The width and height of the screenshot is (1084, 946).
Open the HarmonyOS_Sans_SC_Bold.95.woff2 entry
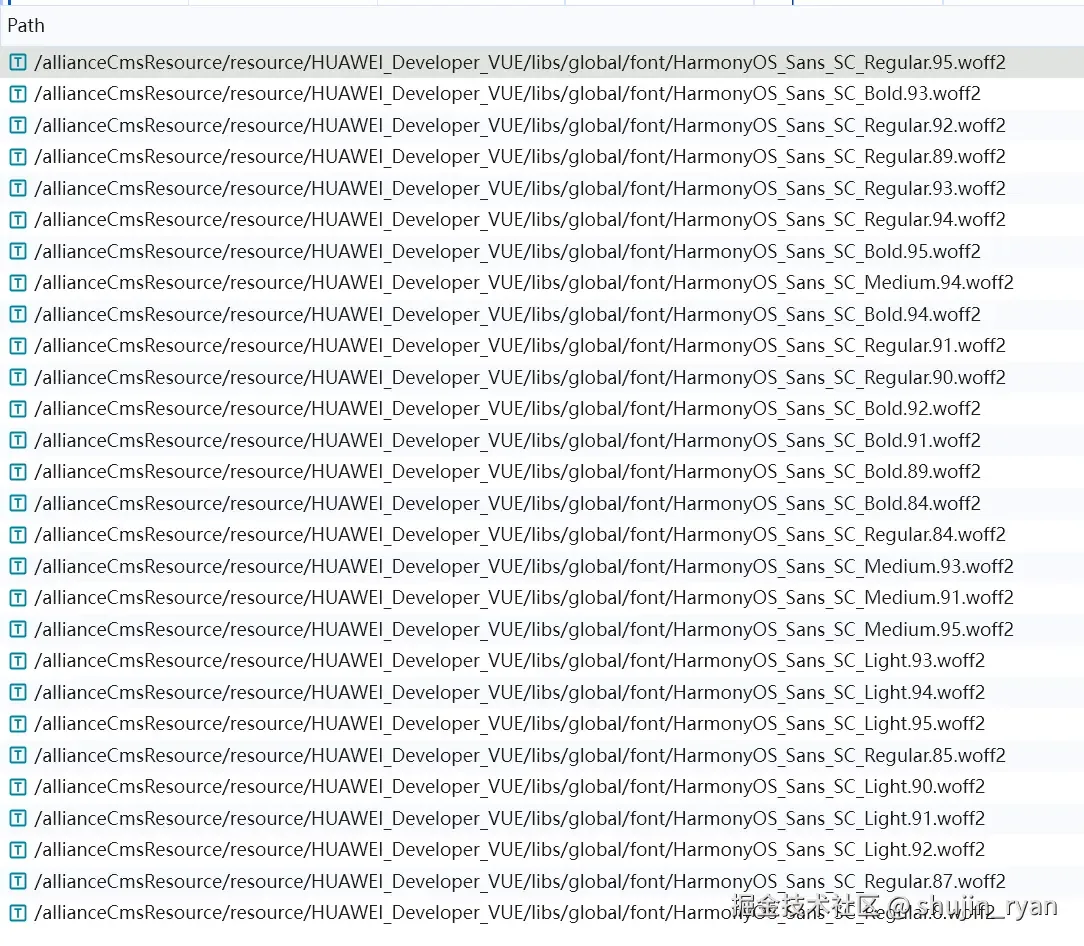pos(542,251)
